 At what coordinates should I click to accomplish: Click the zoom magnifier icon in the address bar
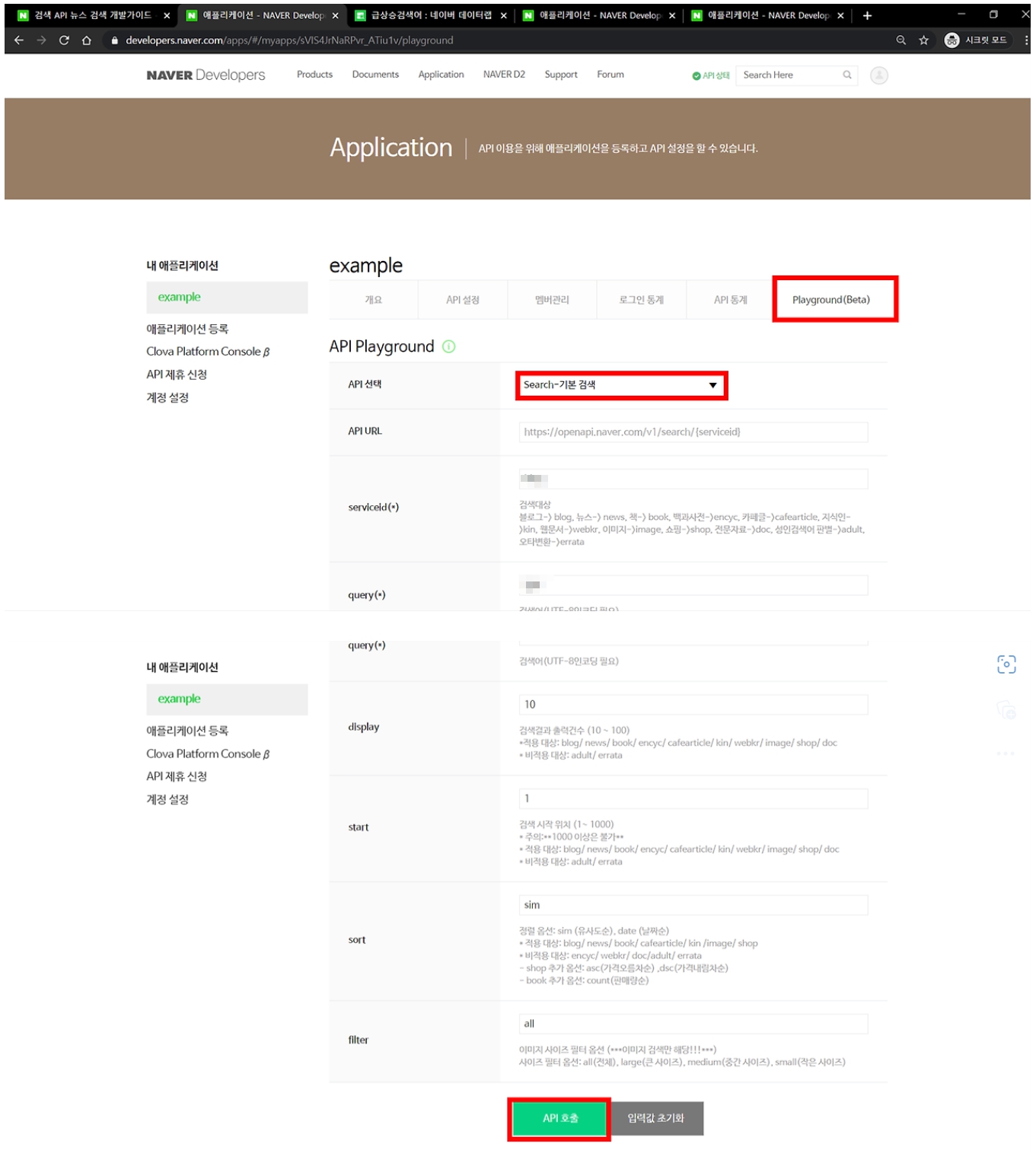[x=901, y=40]
